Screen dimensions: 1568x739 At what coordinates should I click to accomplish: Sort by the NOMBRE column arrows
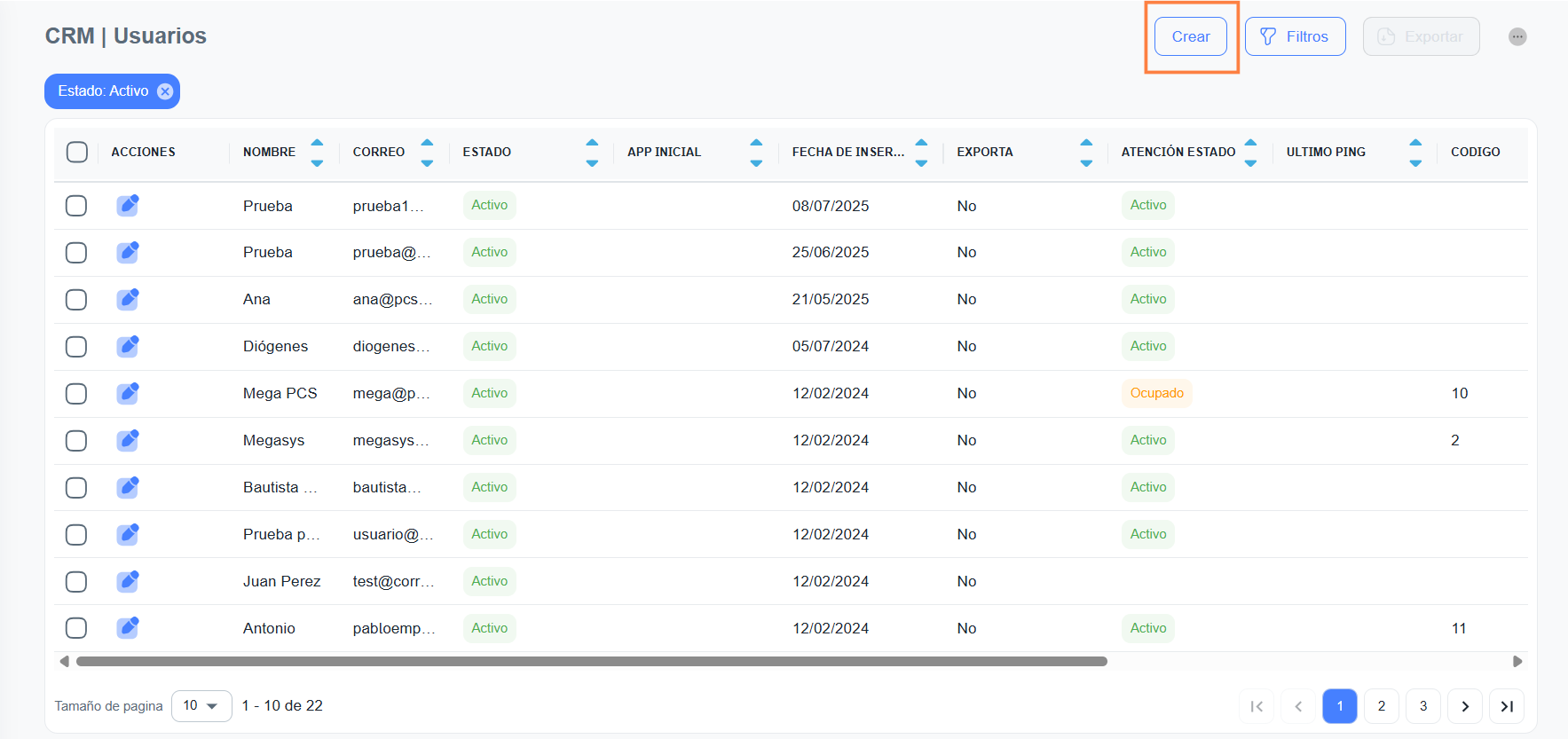coord(317,152)
